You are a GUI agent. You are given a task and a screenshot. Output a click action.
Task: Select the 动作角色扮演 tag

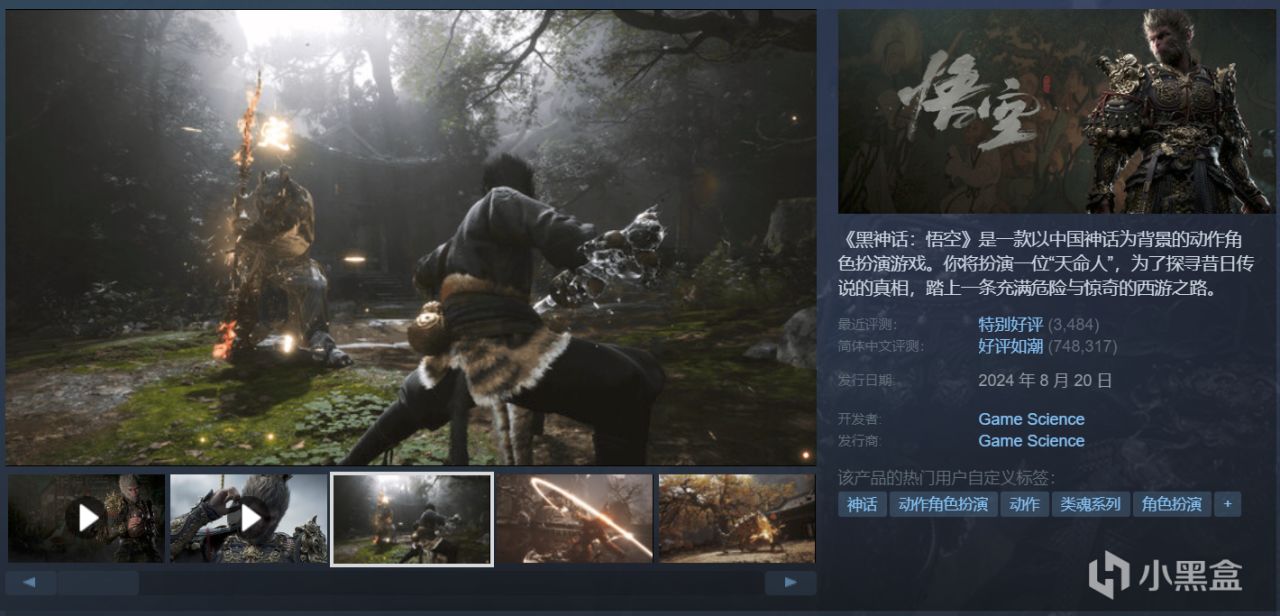click(943, 504)
